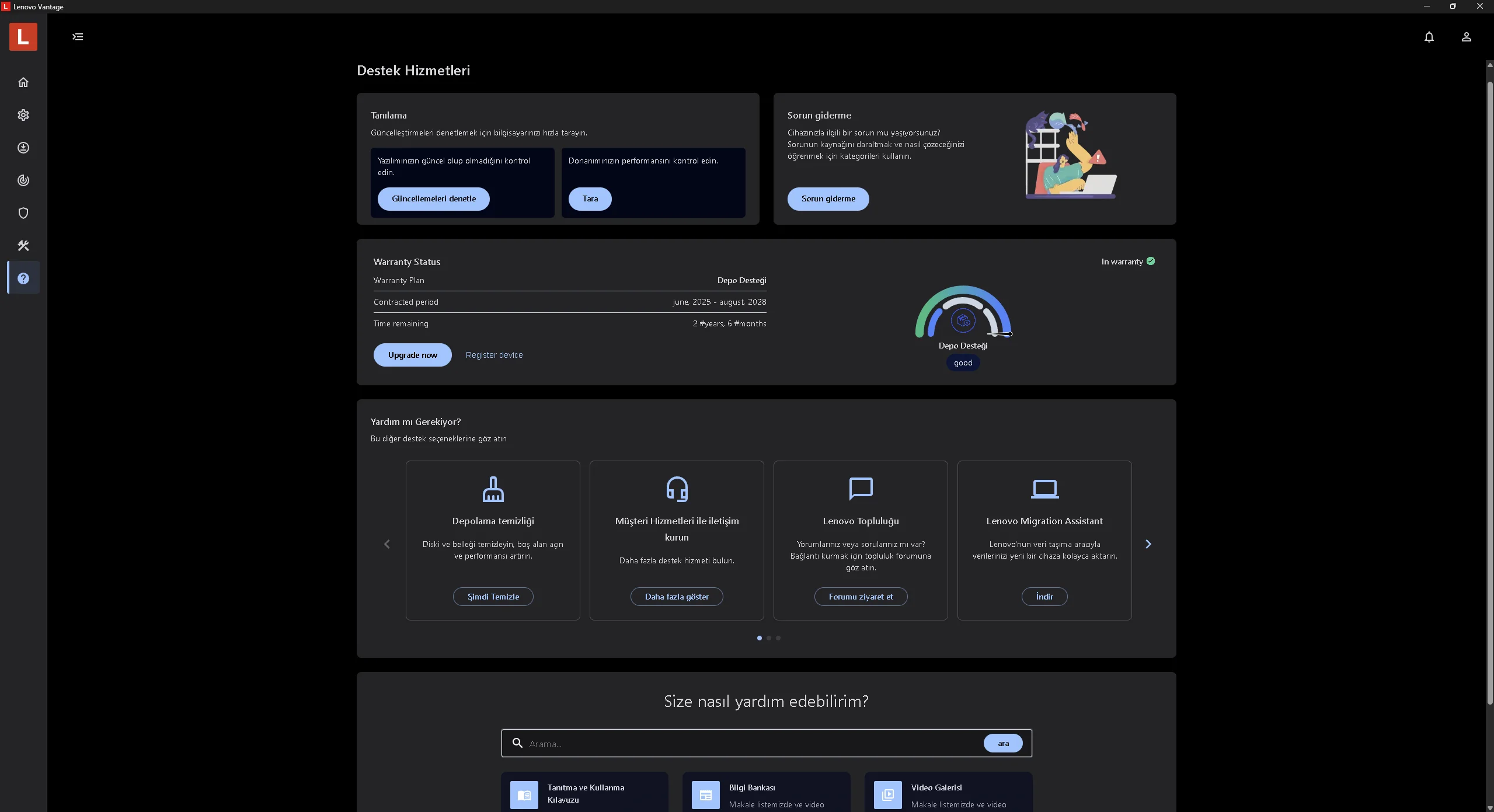This screenshot has height=812, width=1494.
Task: Show next help cards with right chevron
Action: [x=1148, y=544]
